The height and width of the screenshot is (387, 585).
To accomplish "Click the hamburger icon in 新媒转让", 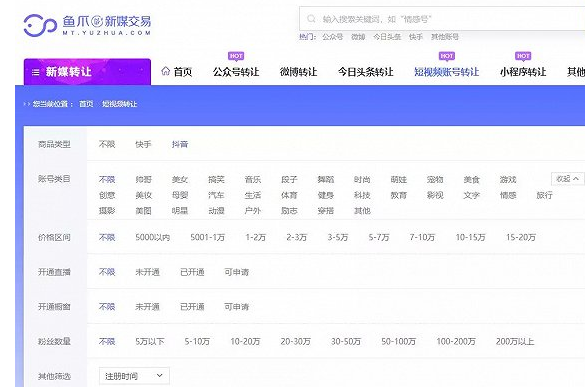I will click(35, 72).
